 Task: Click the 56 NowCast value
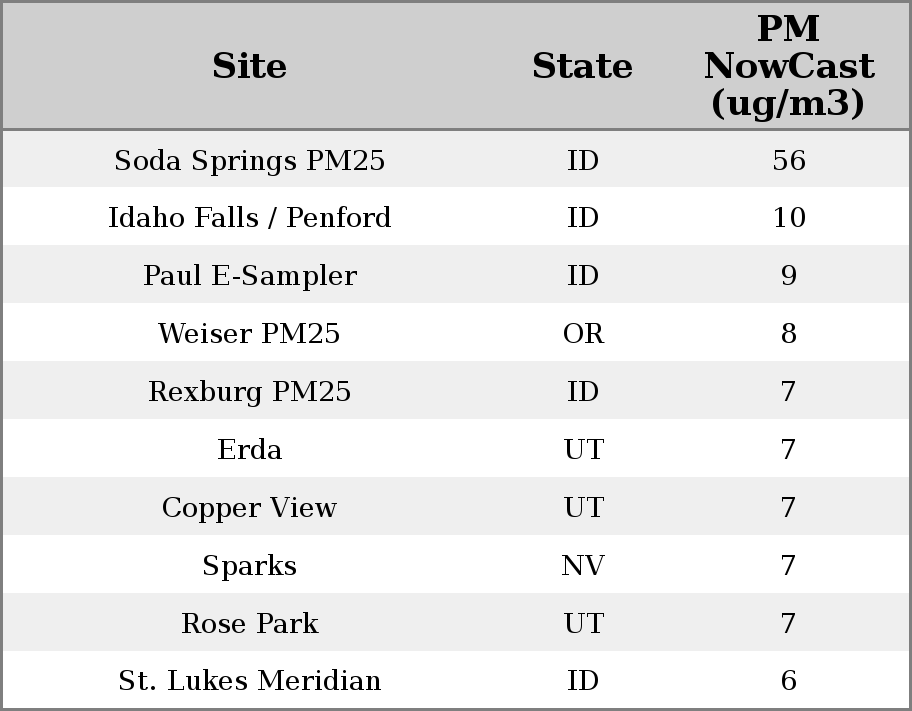click(788, 161)
